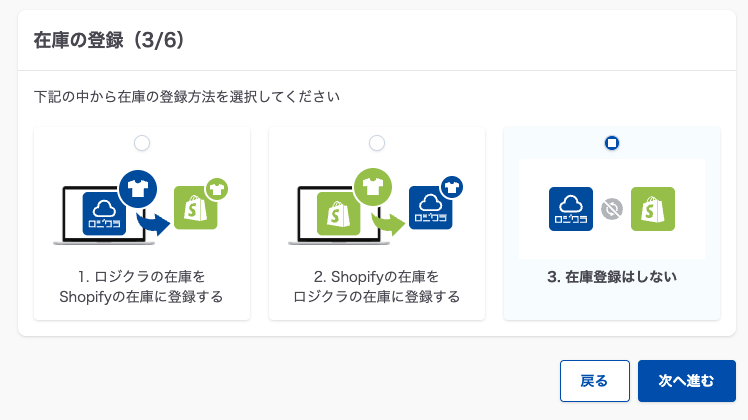This screenshot has height=420, width=748.
Task: Click label Shopifyの在庫をロジクラの在庫に登録する
Action: (x=377, y=286)
